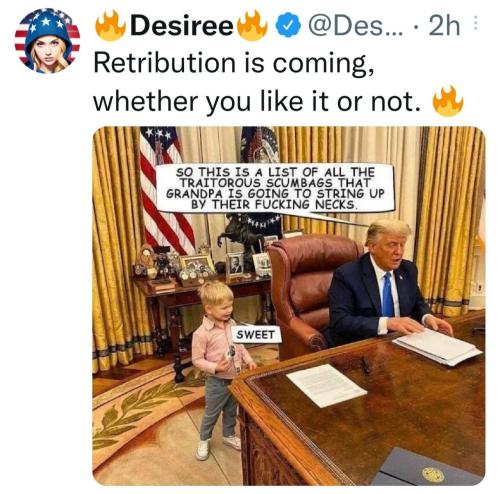Image resolution: width=500 pixels, height=494 pixels.
Task: Click the stack of papers on desk
Action: [x=437, y=347]
